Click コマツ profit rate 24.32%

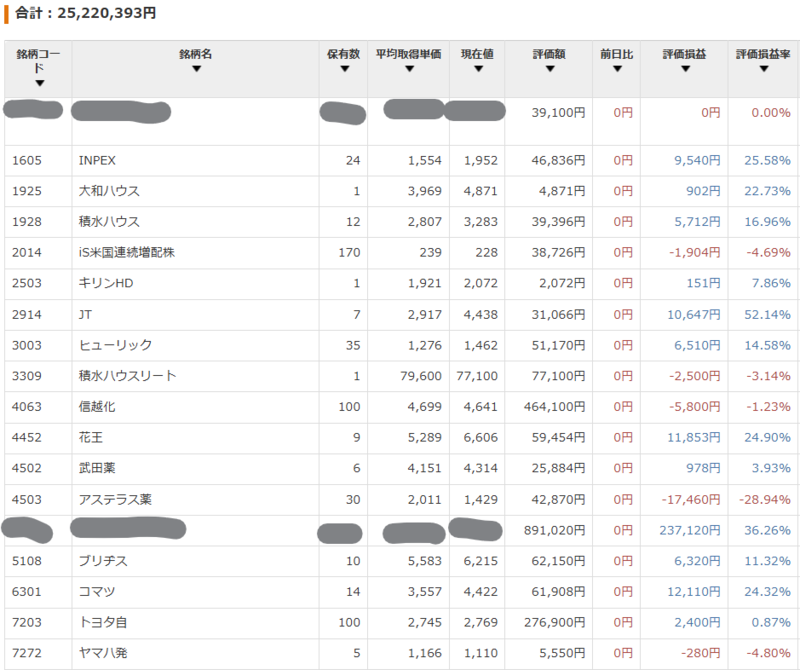767,591
